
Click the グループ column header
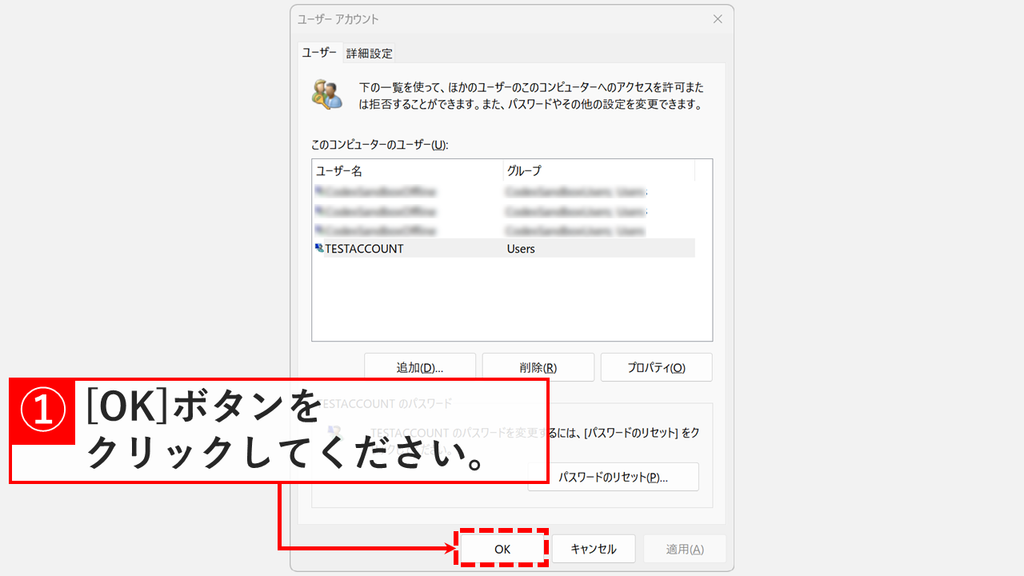pos(599,170)
